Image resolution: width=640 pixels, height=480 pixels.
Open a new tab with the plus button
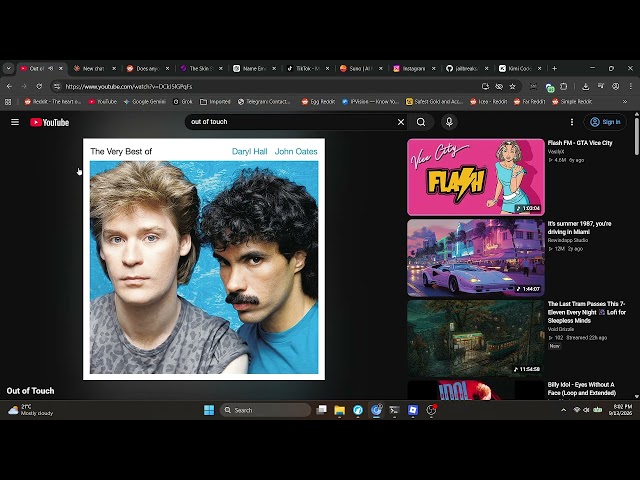(554, 69)
